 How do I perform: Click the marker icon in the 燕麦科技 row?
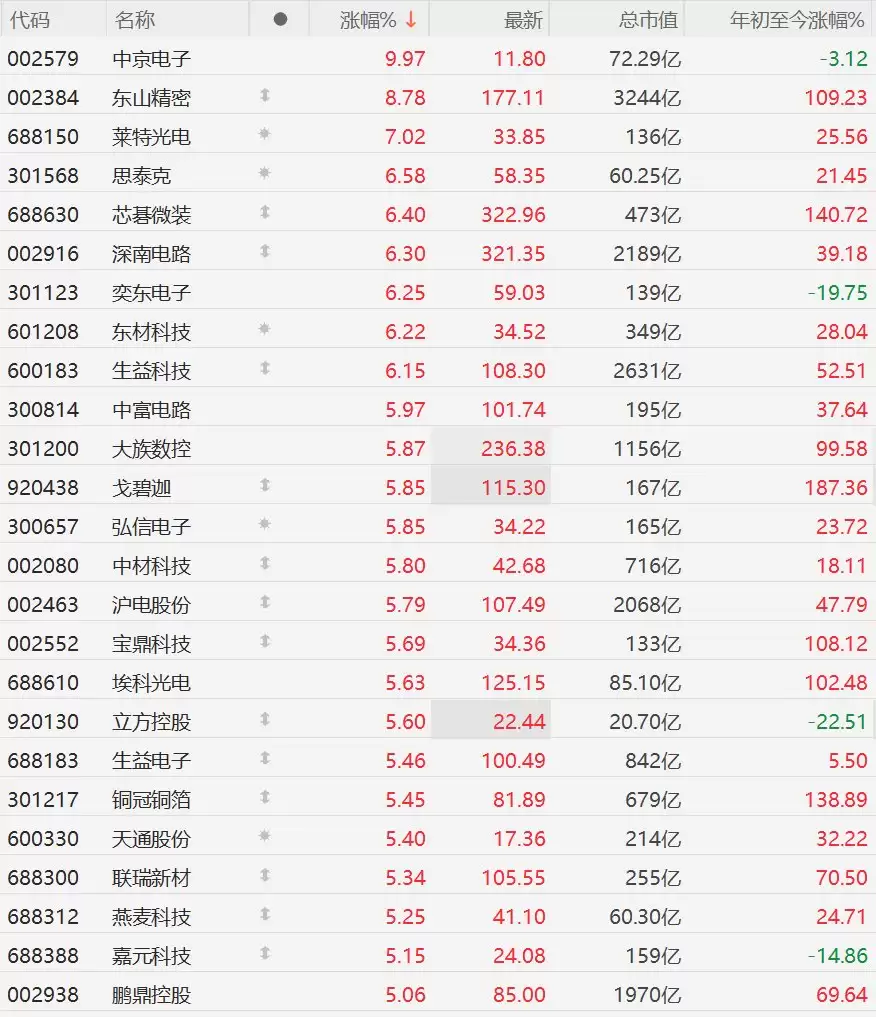point(265,915)
